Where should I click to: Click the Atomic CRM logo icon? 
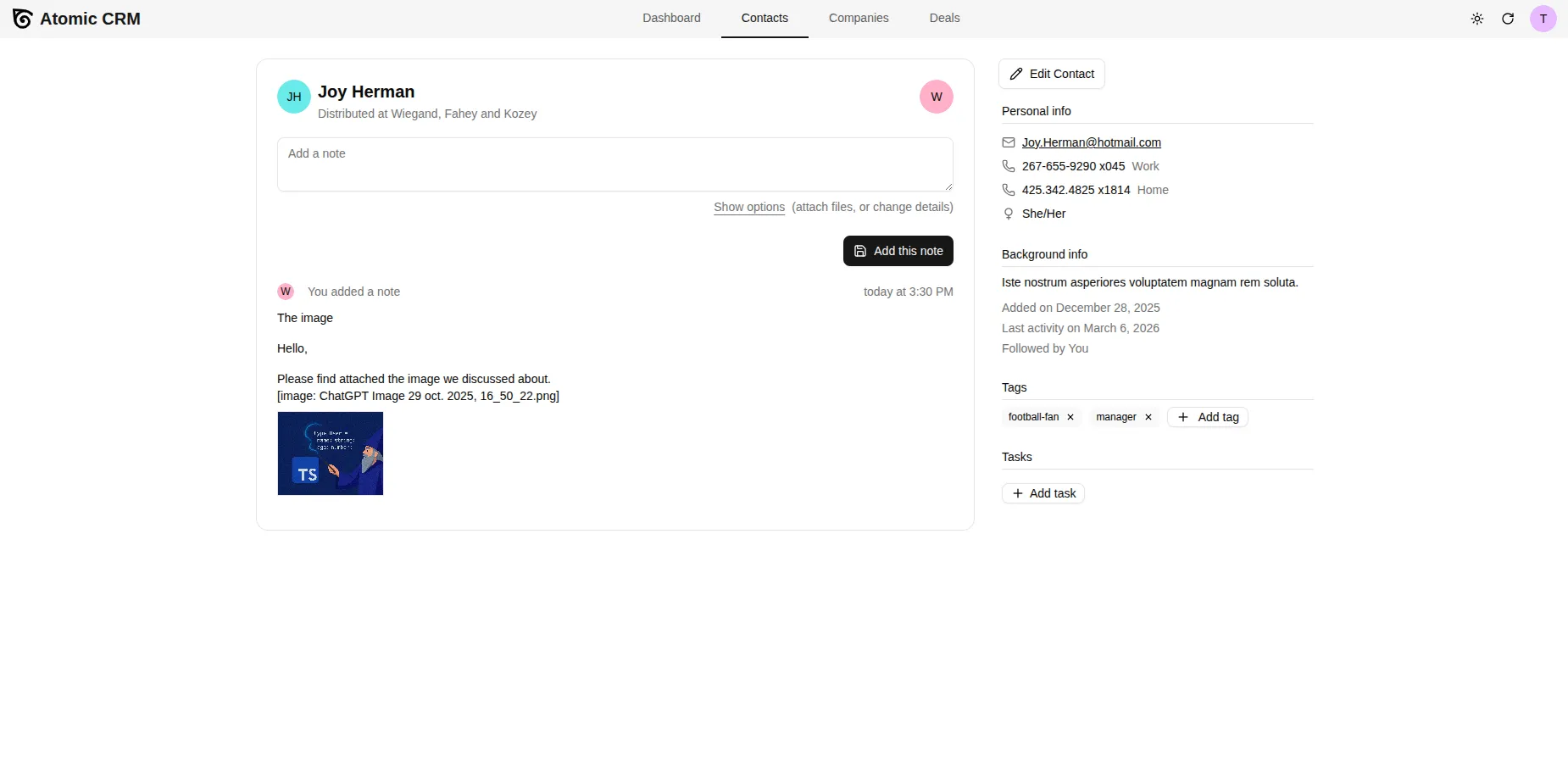(x=22, y=18)
